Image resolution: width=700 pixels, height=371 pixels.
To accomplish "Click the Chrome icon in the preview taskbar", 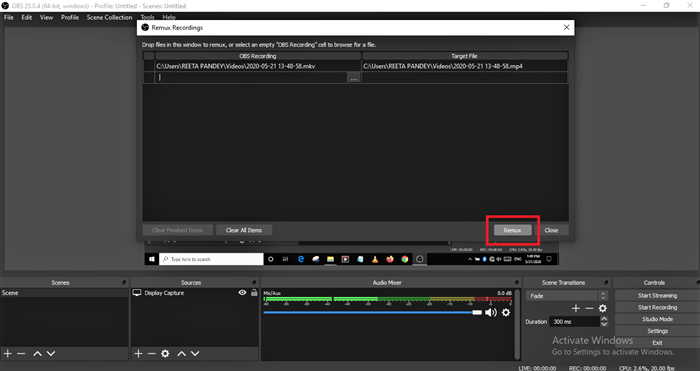I will (404, 259).
